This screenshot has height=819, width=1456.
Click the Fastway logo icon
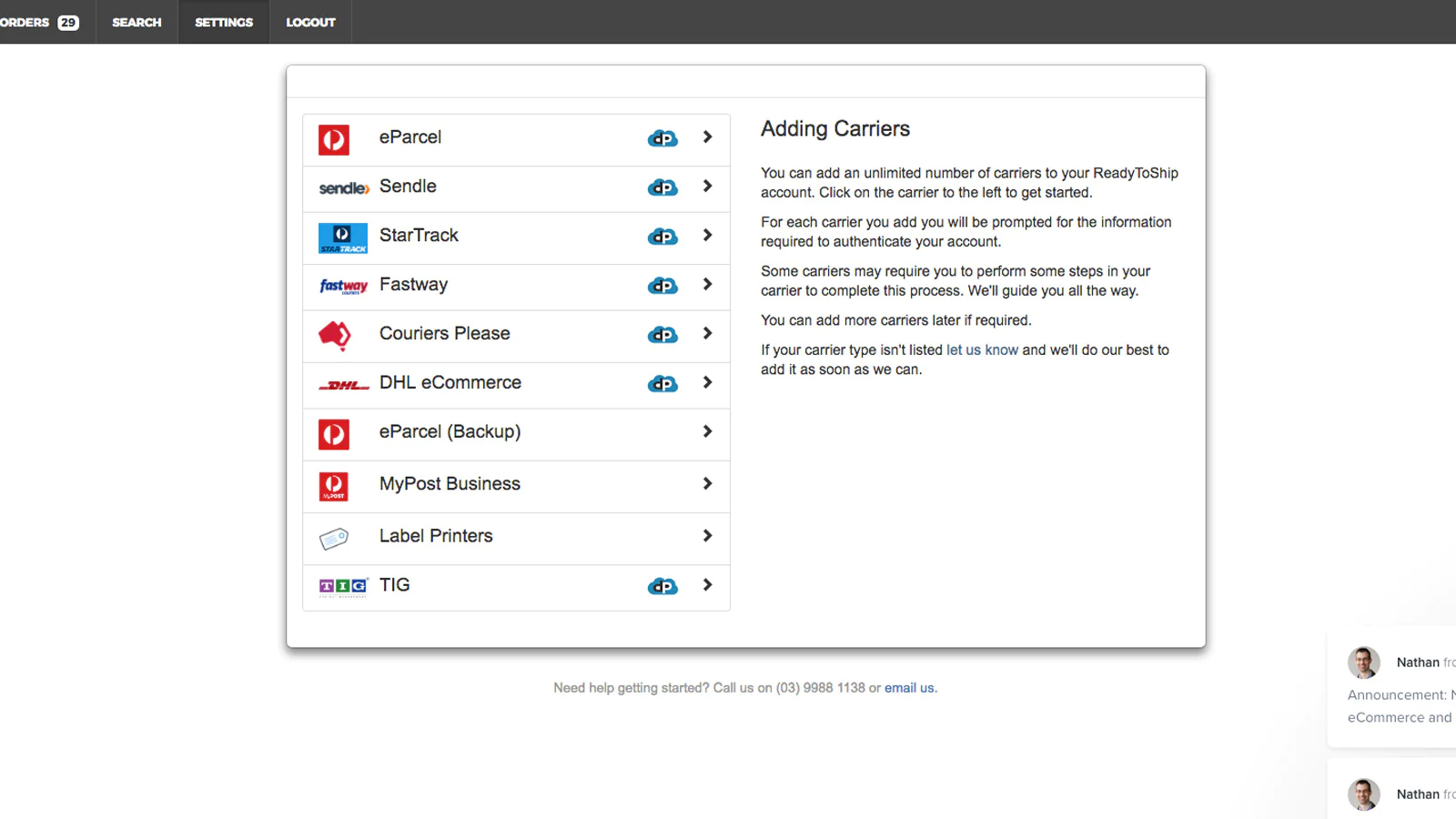pyautogui.click(x=343, y=287)
